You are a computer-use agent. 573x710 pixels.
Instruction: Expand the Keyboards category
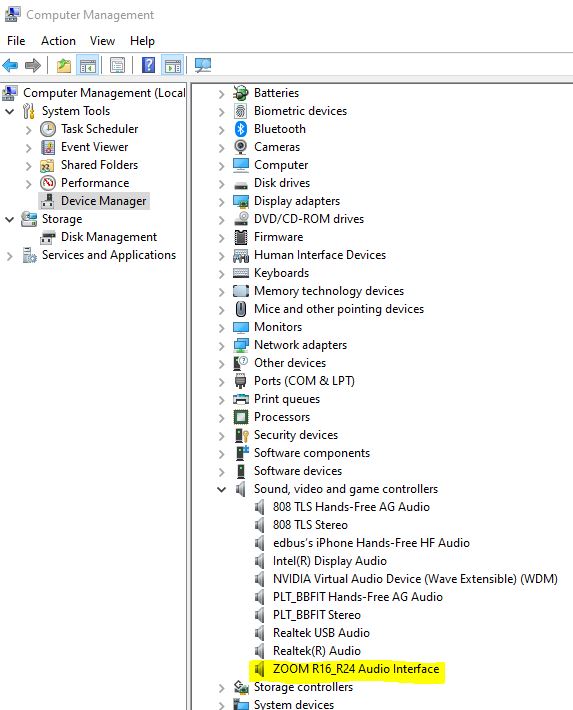point(221,274)
